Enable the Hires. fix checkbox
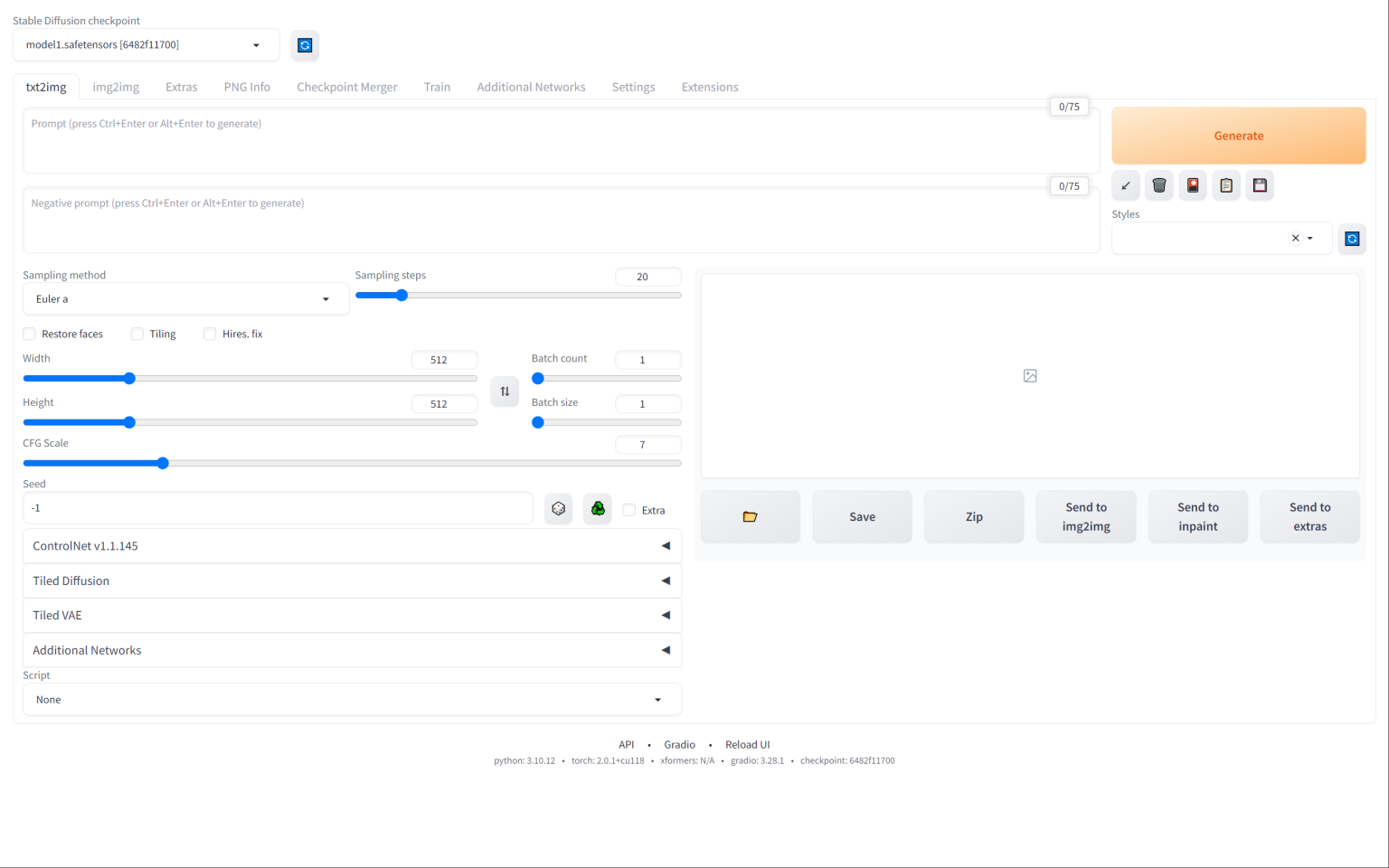 point(210,334)
